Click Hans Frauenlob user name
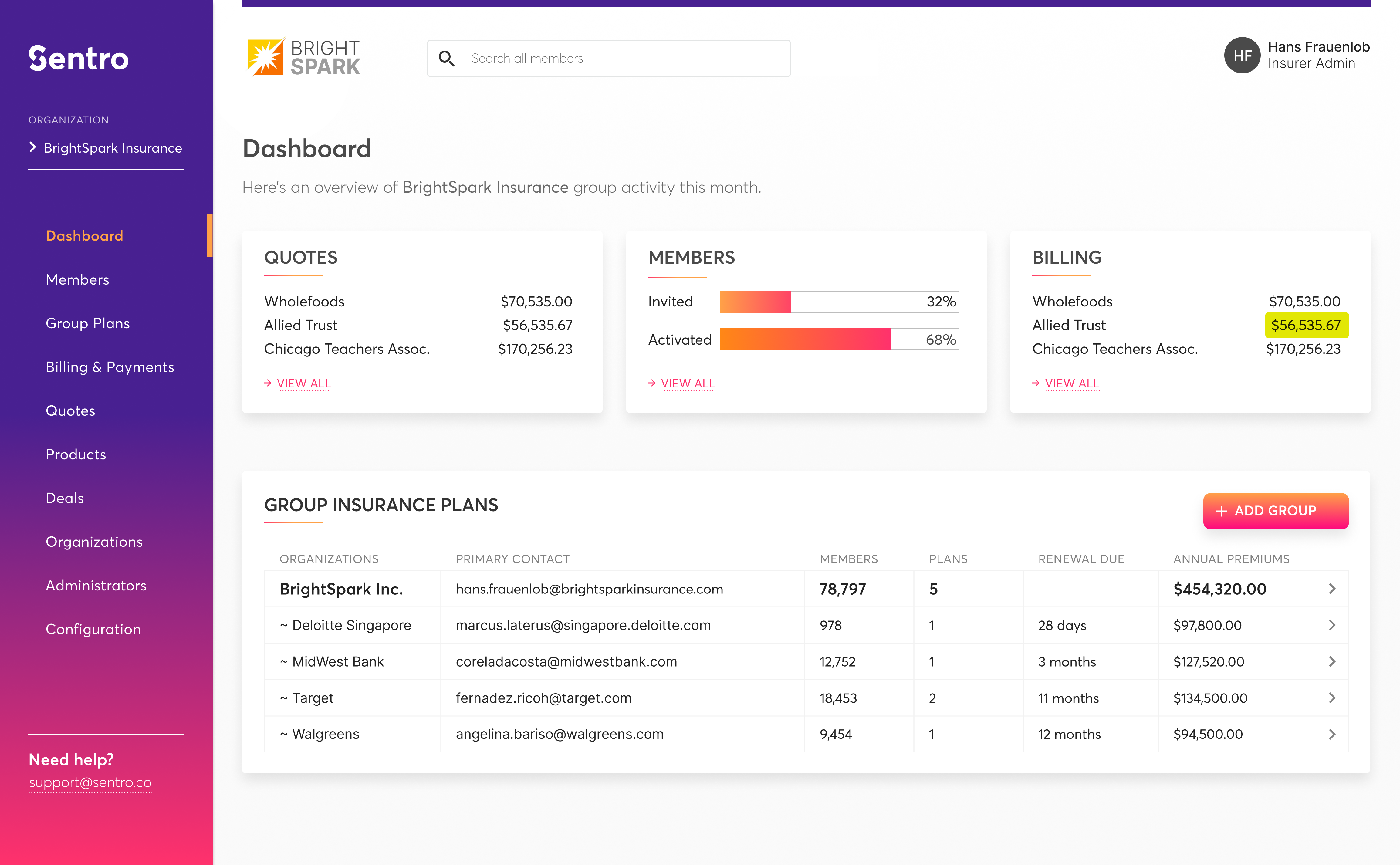This screenshot has width=1400, height=865. click(x=1318, y=47)
